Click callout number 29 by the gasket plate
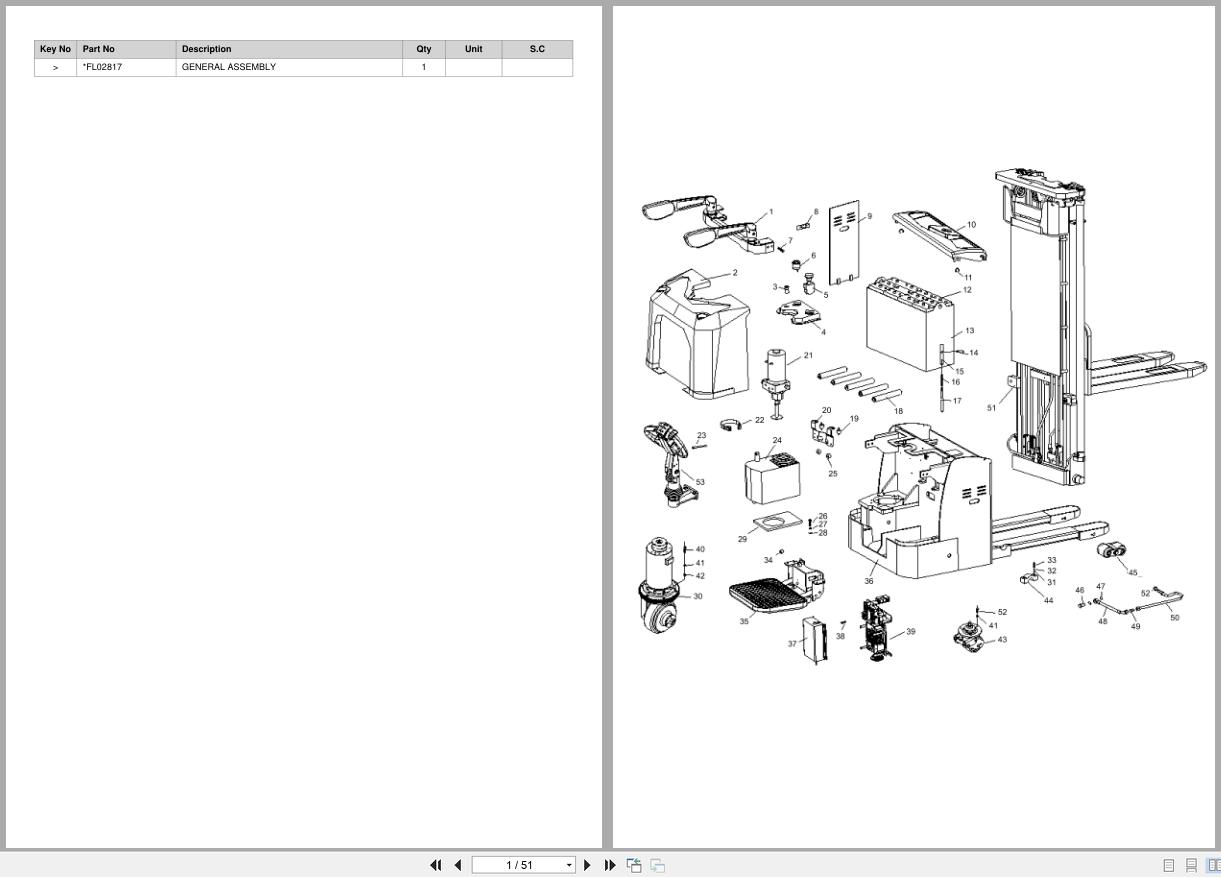The width and height of the screenshot is (1221, 877). [742, 539]
